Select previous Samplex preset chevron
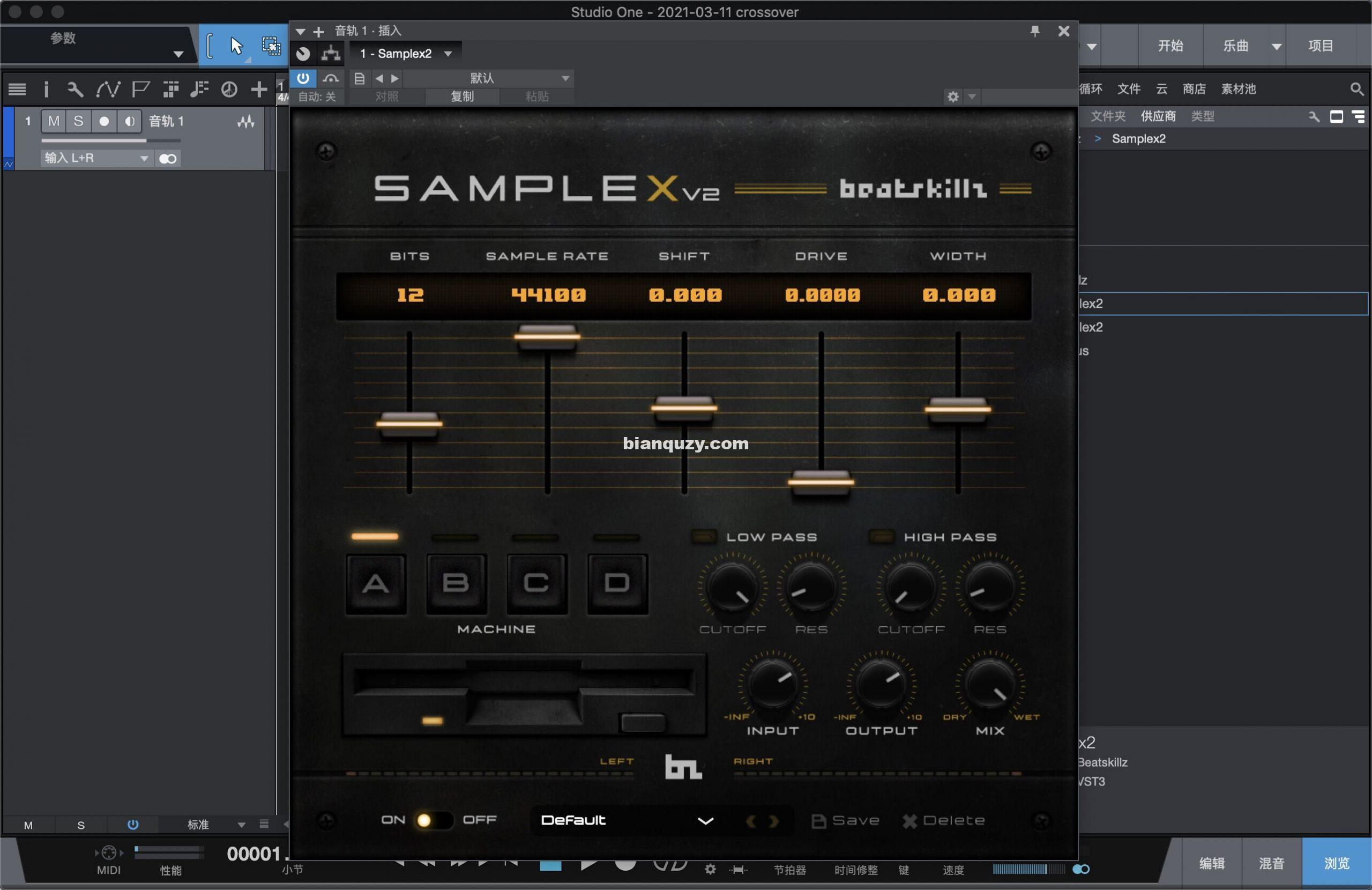This screenshot has height=890, width=1372. pyautogui.click(x=750, y=821)
